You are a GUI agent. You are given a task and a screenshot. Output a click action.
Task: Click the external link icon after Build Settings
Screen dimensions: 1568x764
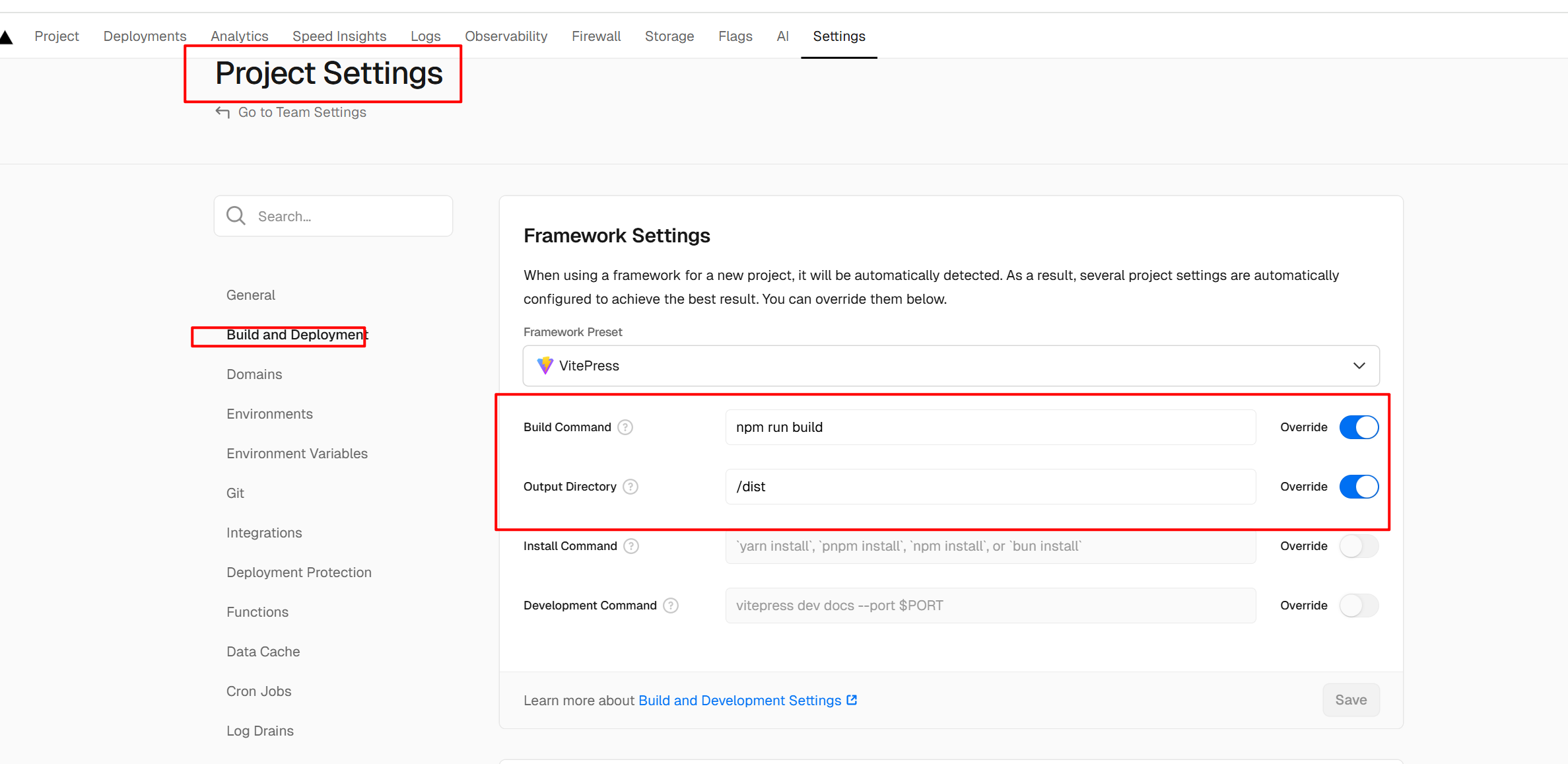[852, 700]
